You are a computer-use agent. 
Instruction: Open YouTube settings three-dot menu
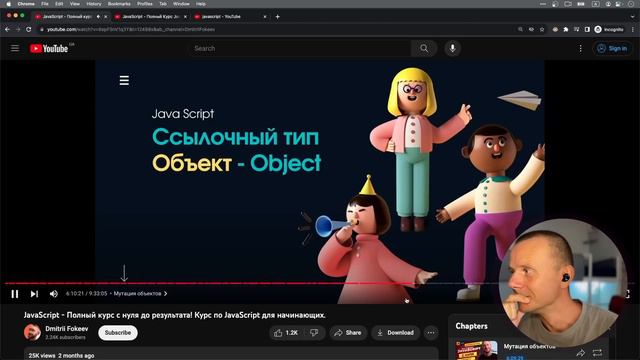click(580, 49)
